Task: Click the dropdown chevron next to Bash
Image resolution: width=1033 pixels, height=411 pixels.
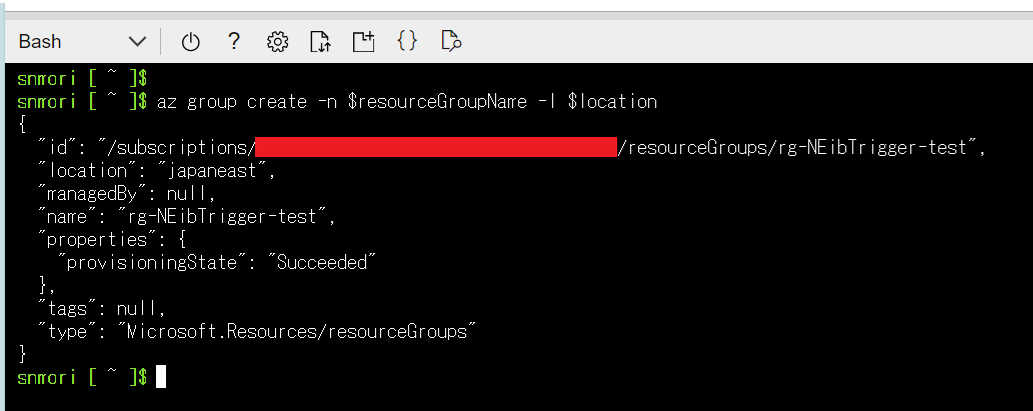Action: click(137, 42)
